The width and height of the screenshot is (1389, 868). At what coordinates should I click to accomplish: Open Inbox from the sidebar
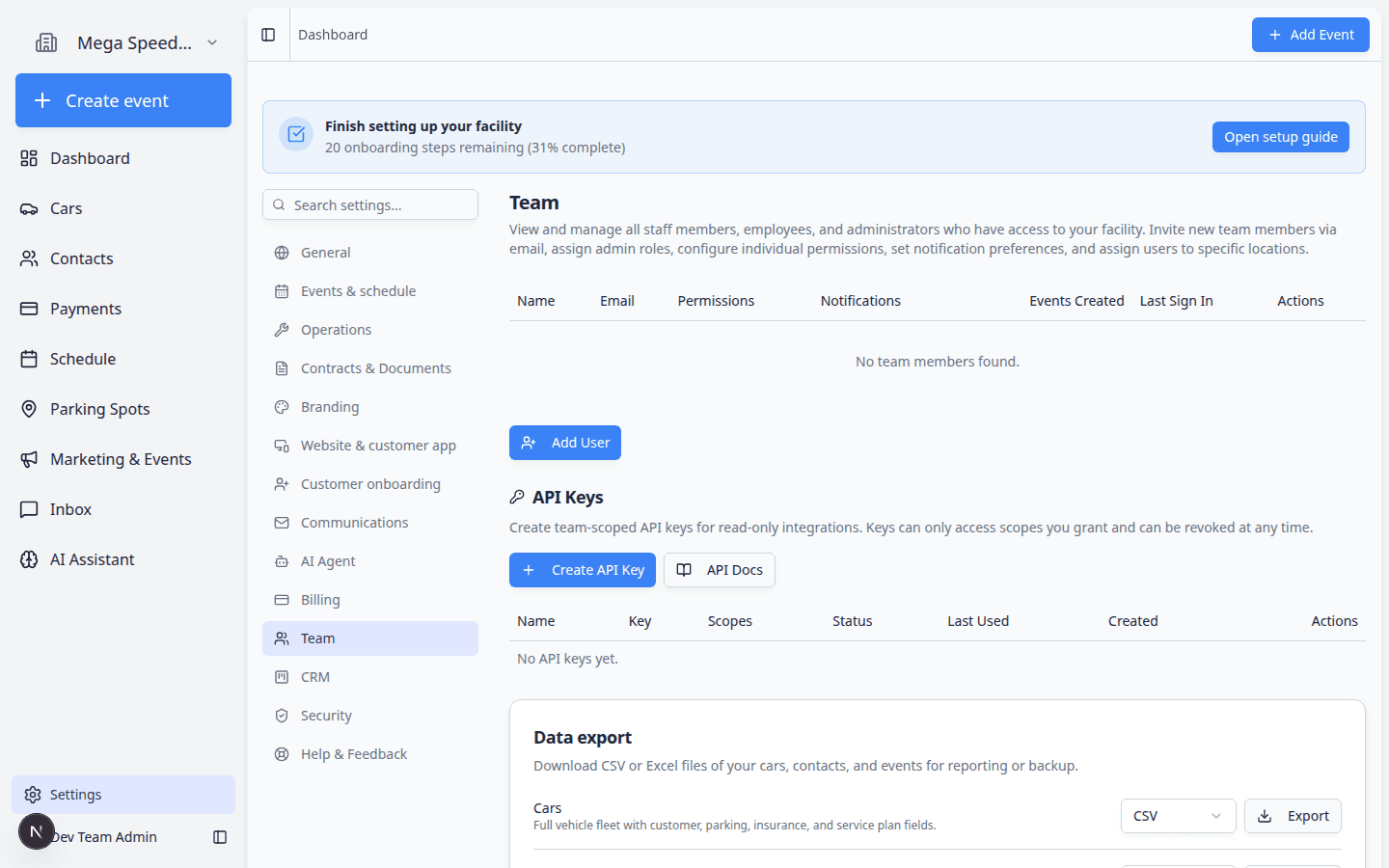click(x=123, y=509)
